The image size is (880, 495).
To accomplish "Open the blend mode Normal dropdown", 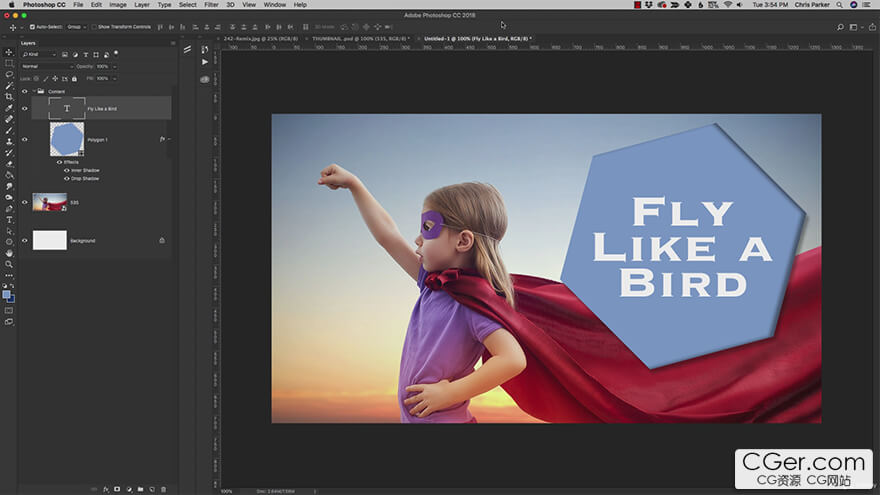I will pos(46,66).
